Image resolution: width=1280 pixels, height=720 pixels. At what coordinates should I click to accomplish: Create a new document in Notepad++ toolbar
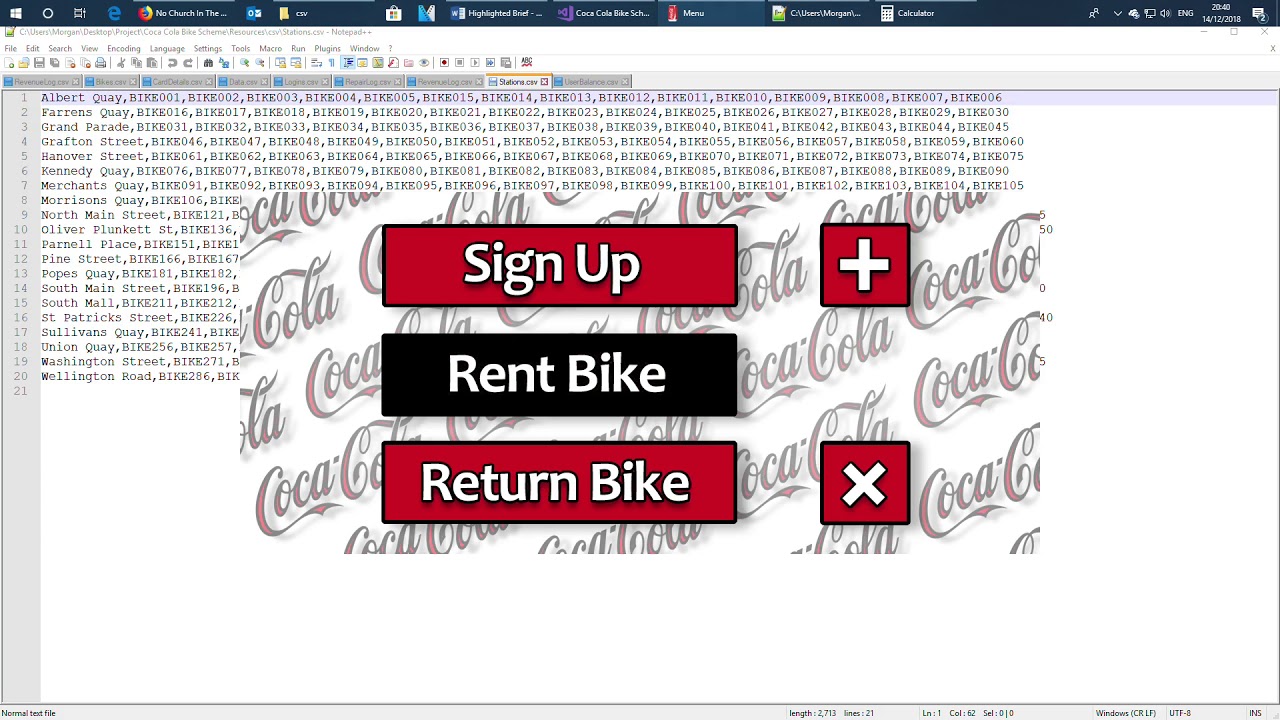tap(10, 63)
